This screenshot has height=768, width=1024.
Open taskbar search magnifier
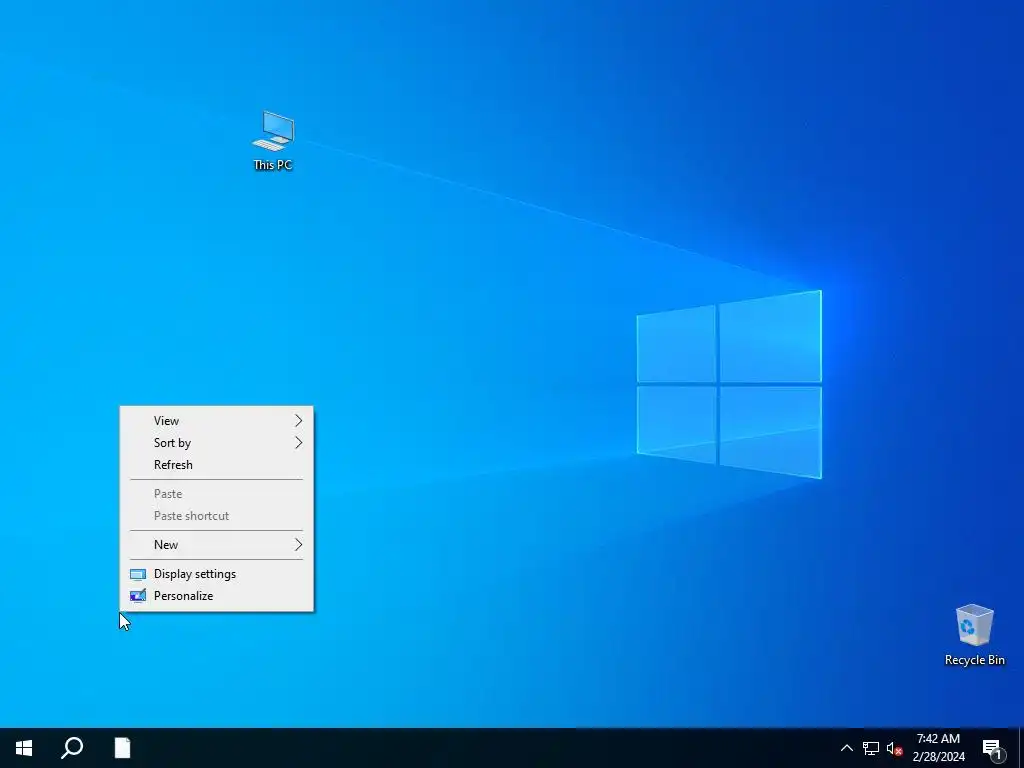72,748
